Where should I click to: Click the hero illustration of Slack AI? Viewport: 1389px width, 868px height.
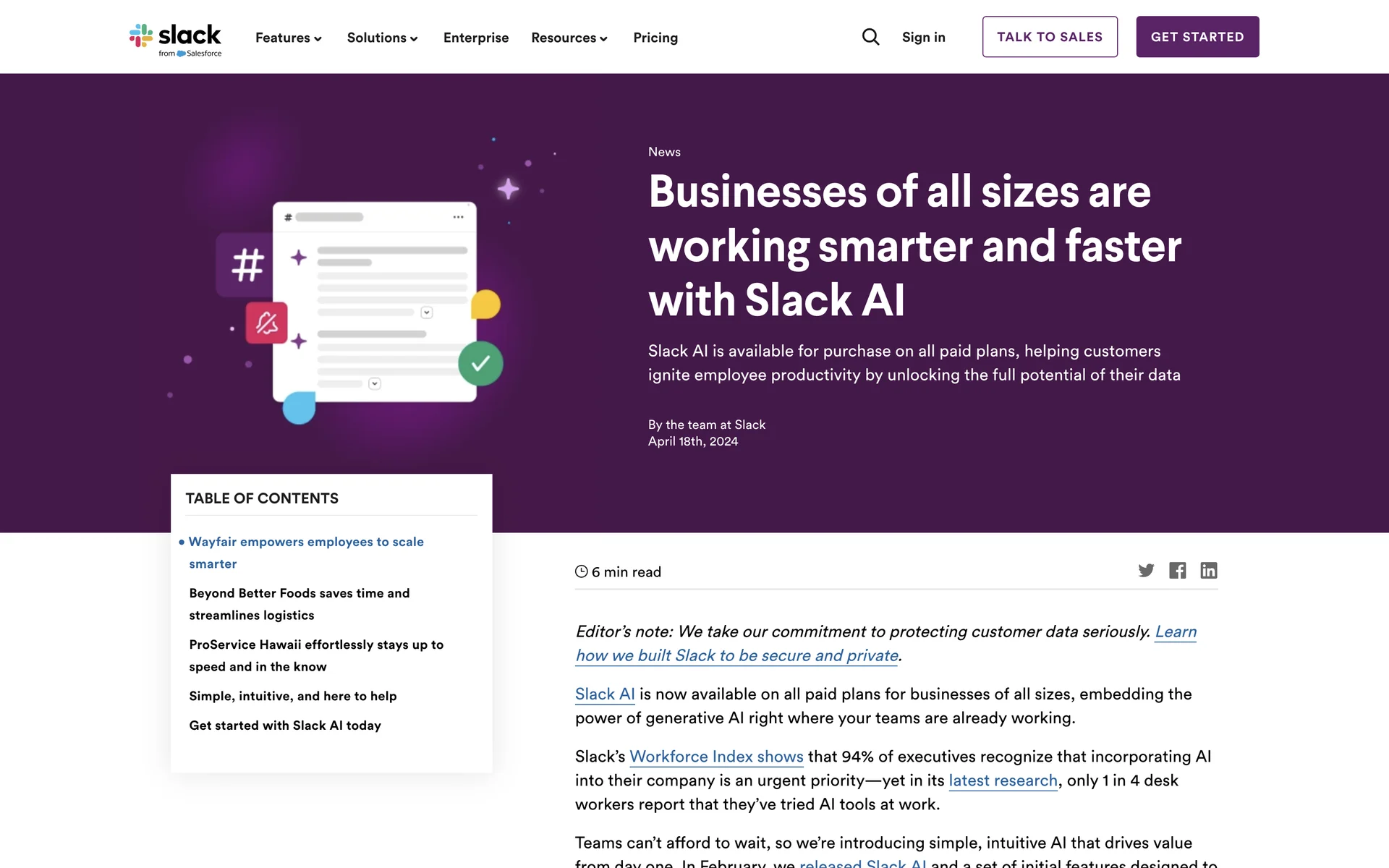pos(374,302)
